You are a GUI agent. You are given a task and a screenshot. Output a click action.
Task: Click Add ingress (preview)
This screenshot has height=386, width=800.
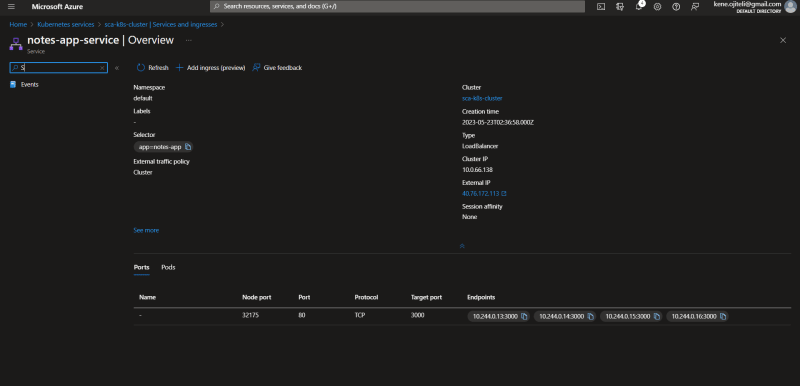click(210, 68)
